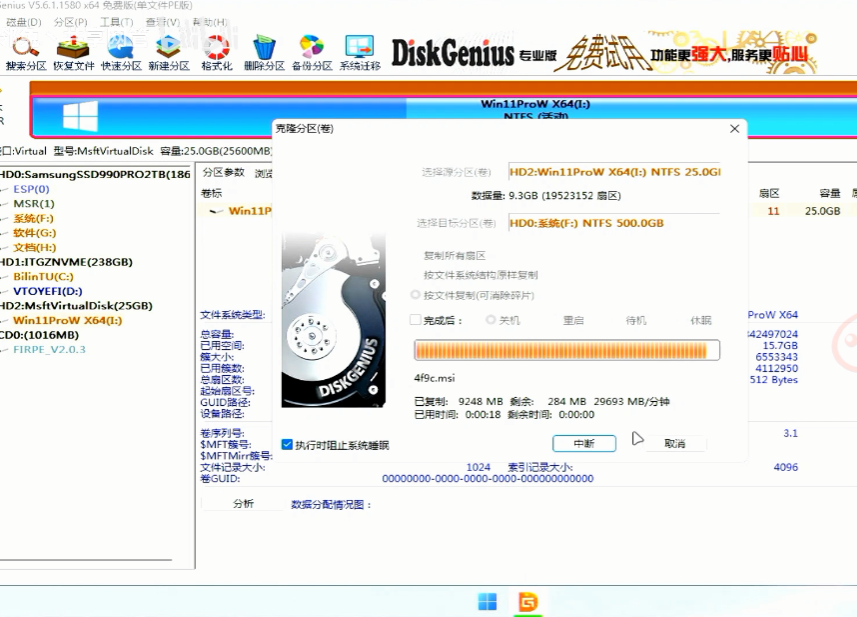Enable the 完成后 checkbox
Viewport: 857px width, 617px height.
[415, 320]
